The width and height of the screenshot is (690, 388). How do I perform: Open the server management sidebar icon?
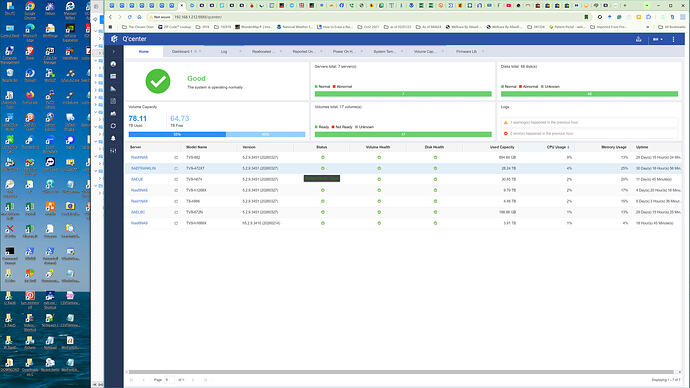[114, 76]
